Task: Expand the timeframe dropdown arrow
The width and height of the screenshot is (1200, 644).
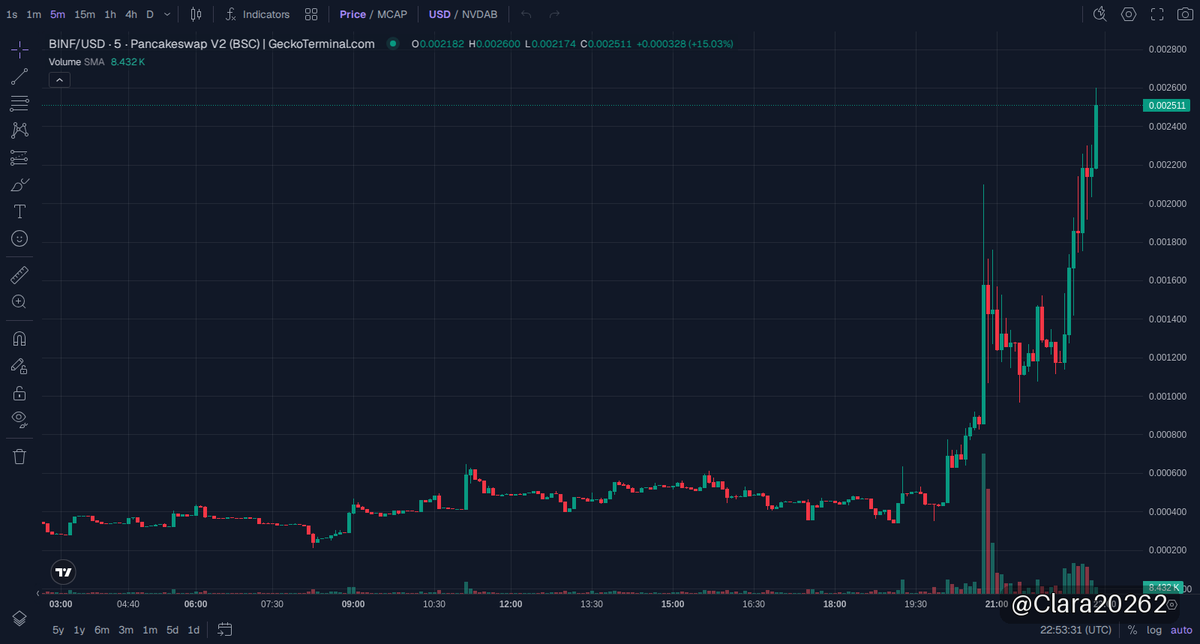Action: [x=167, y=14]
